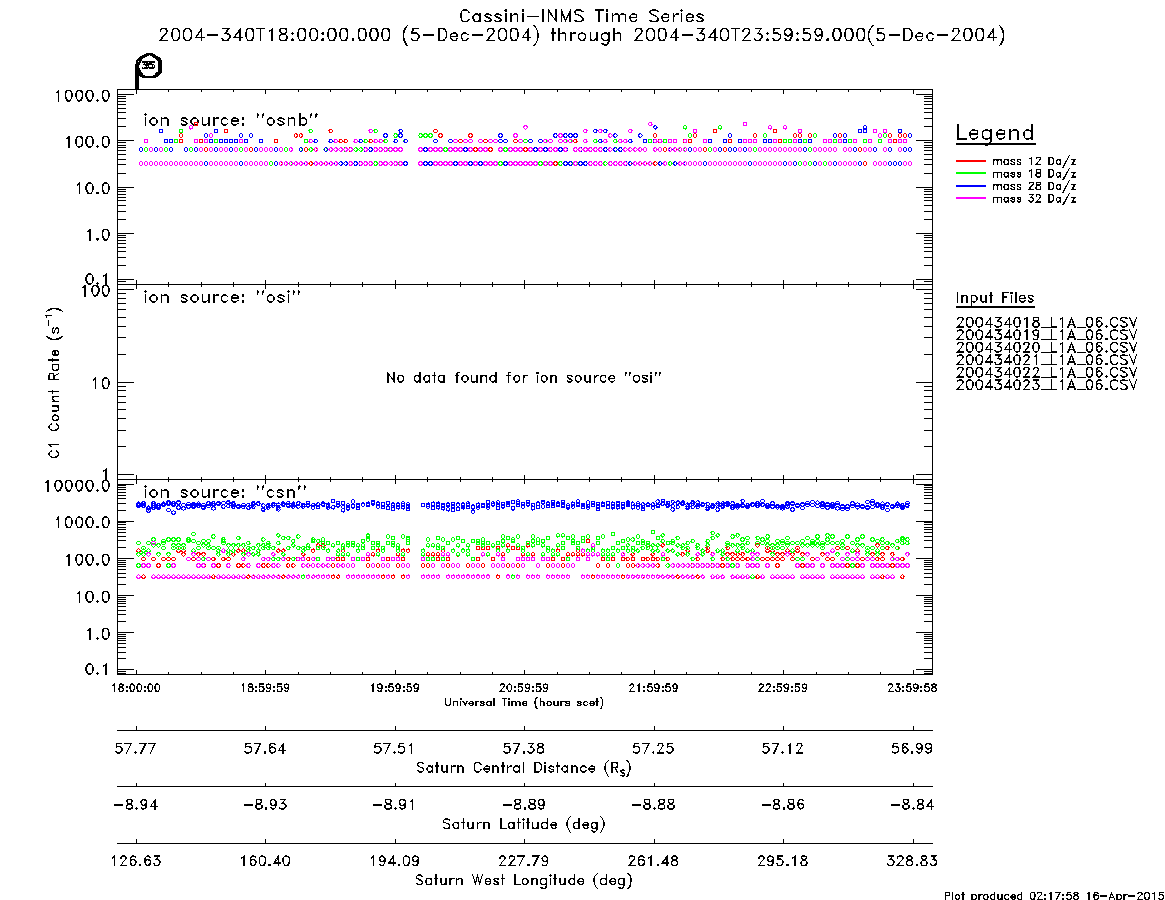Click the 57.77 Saturn distance value
The image size is (1165, 900).
pyautogui.click(x=136, y=748)
